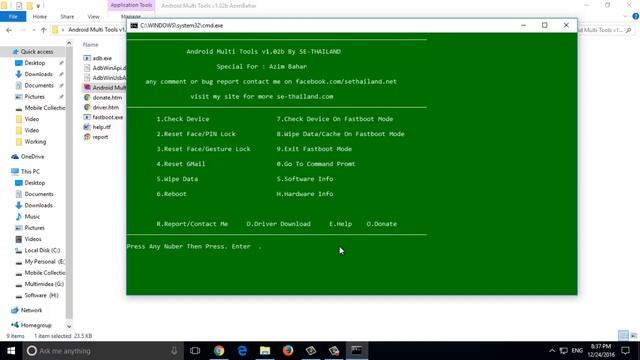This screenshot has height=360, width=640.
Task: Open Google Chrome from taskbar
Action: [x=219, y=351]
